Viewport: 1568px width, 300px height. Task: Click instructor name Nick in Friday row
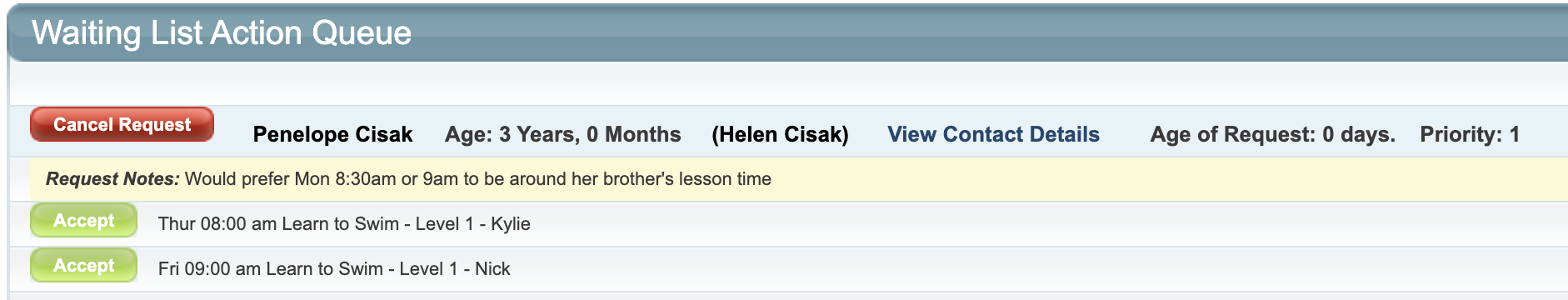coord(492,268)
